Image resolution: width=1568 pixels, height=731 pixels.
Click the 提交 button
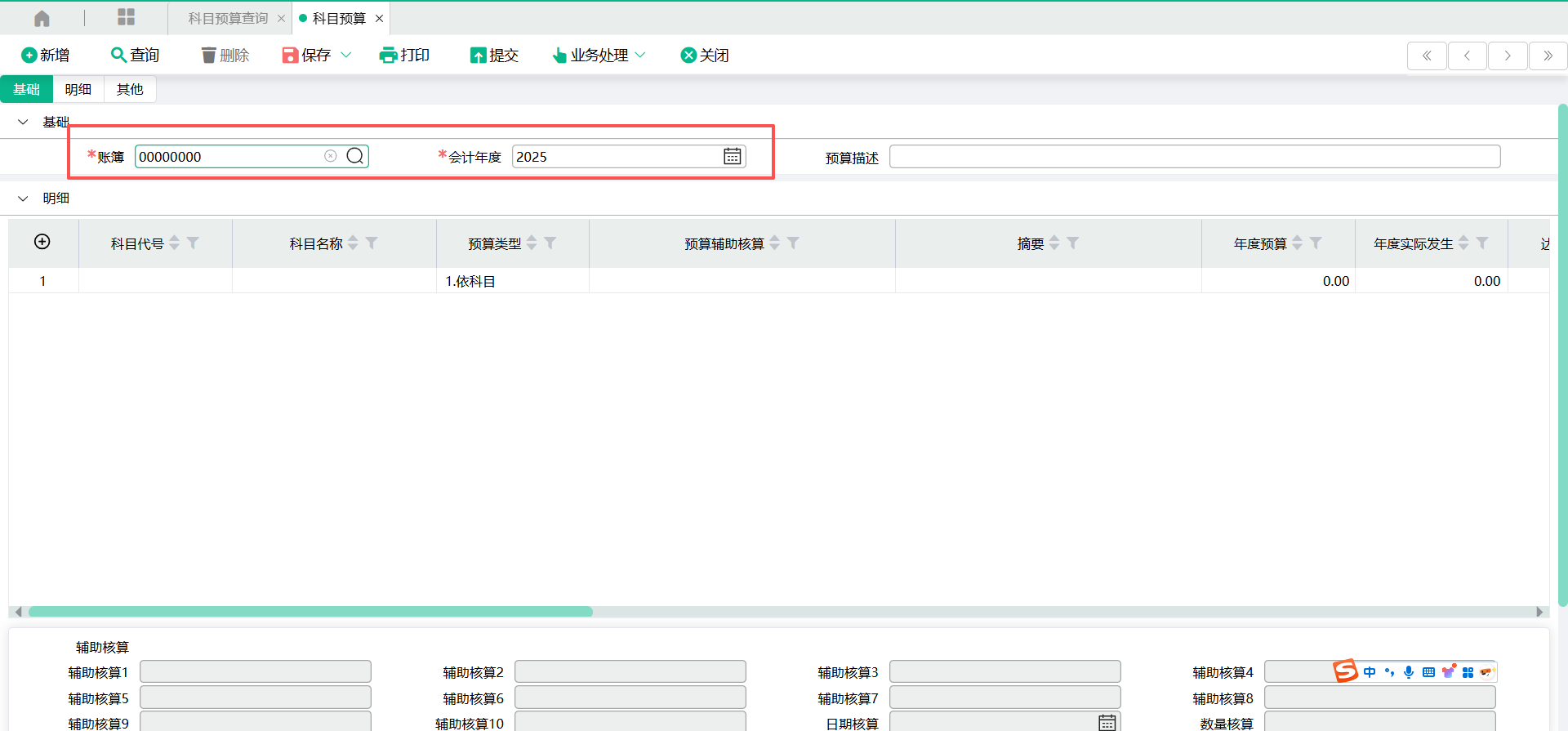(495, 55)
